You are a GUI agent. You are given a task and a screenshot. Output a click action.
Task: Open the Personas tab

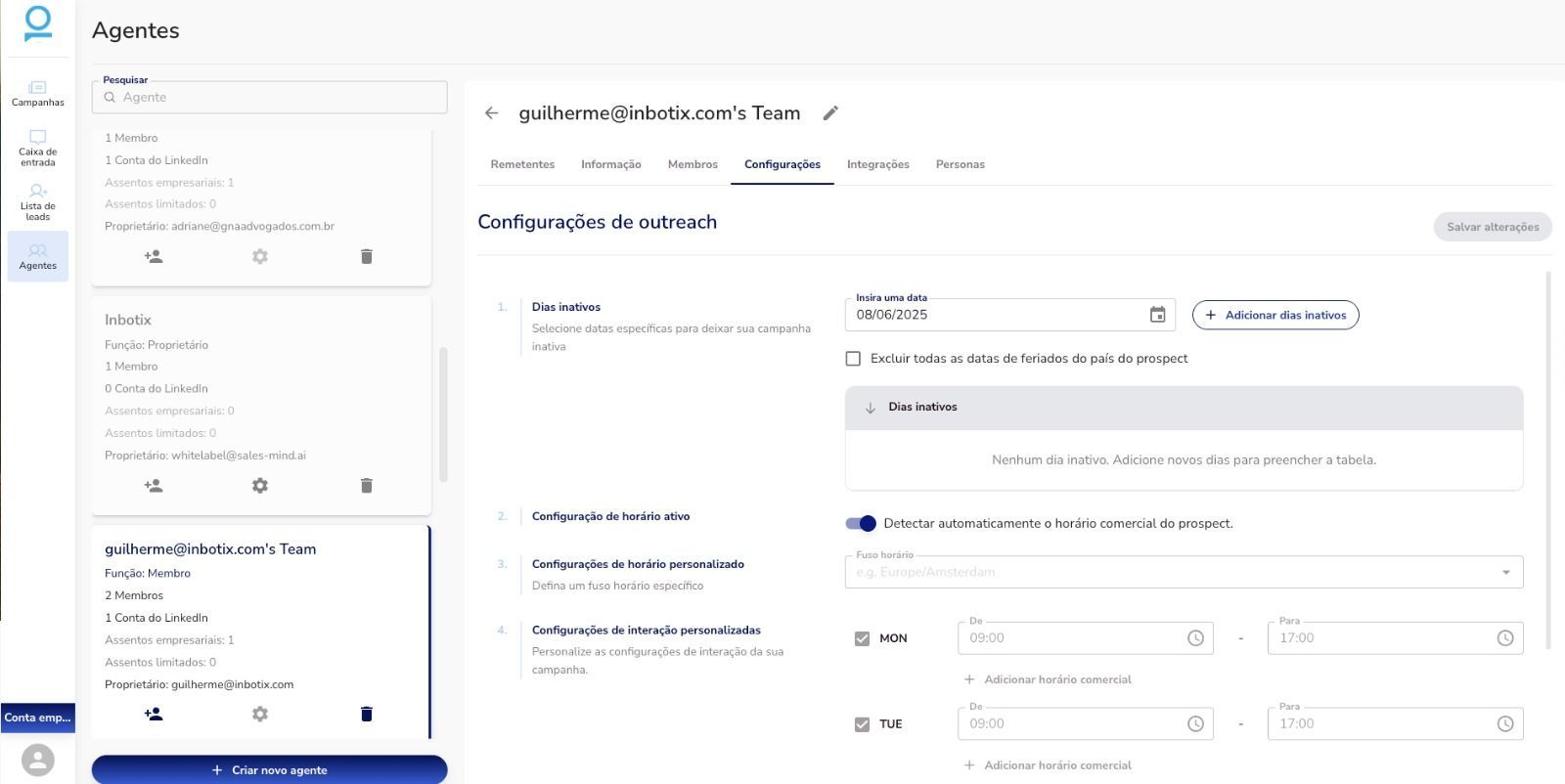[961, 164]
